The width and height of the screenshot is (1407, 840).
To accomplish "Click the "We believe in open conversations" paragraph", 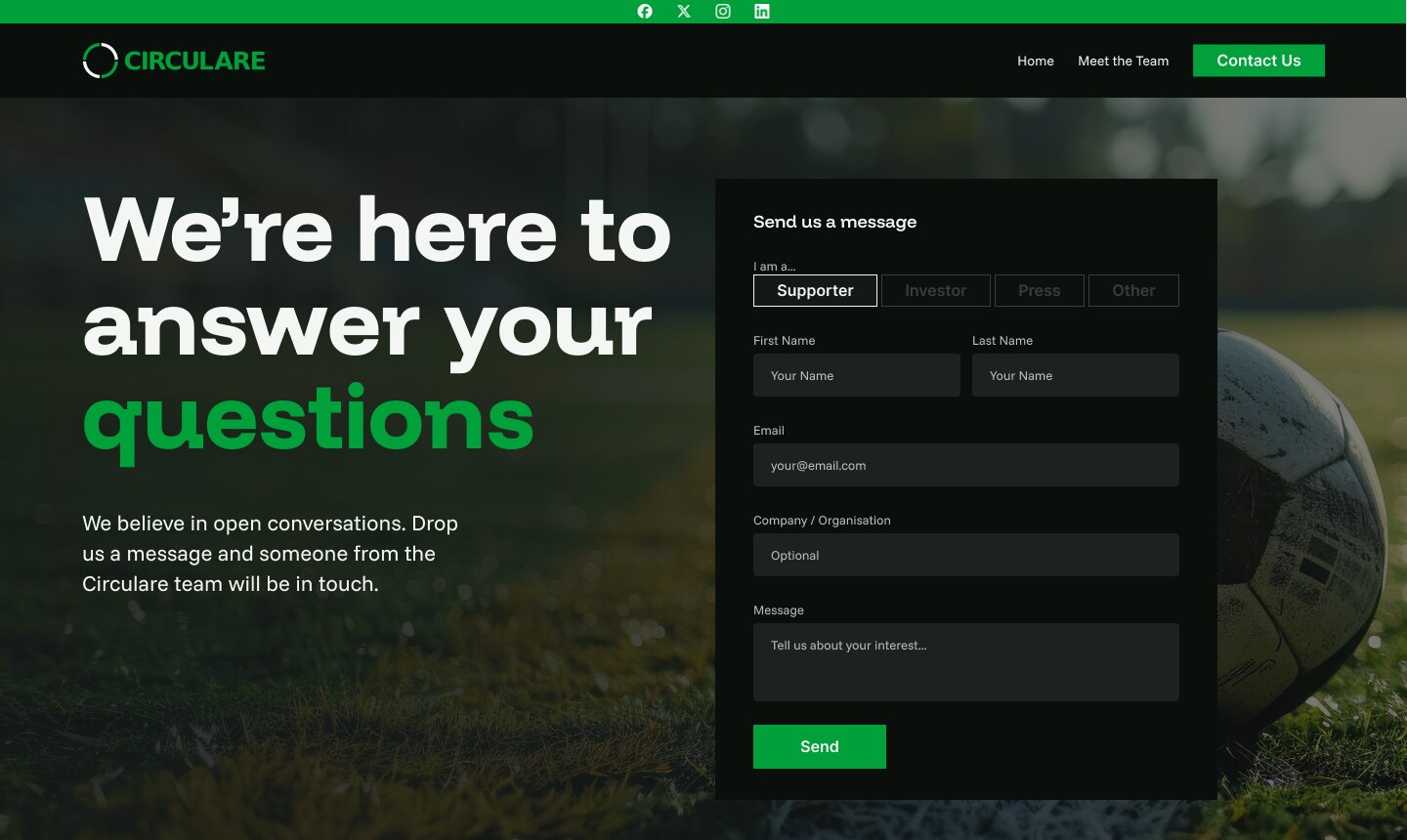I will coord(271,554).
